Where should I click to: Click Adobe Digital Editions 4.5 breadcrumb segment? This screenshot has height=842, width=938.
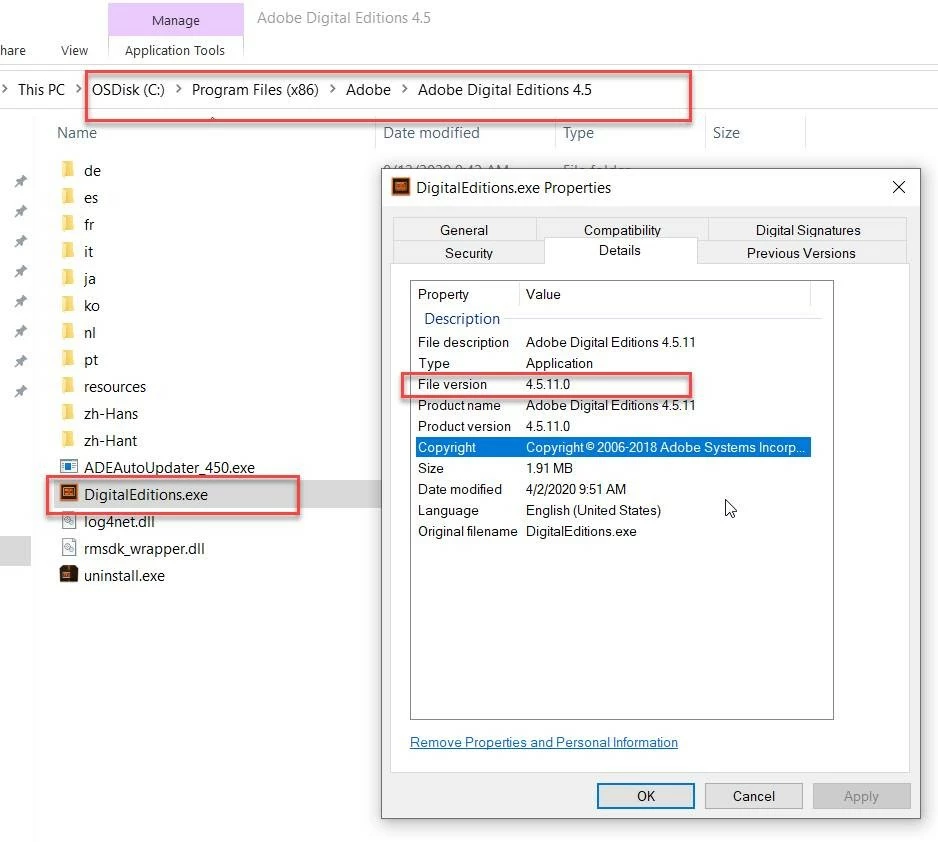pyautogui.click(x=504, y=89)
